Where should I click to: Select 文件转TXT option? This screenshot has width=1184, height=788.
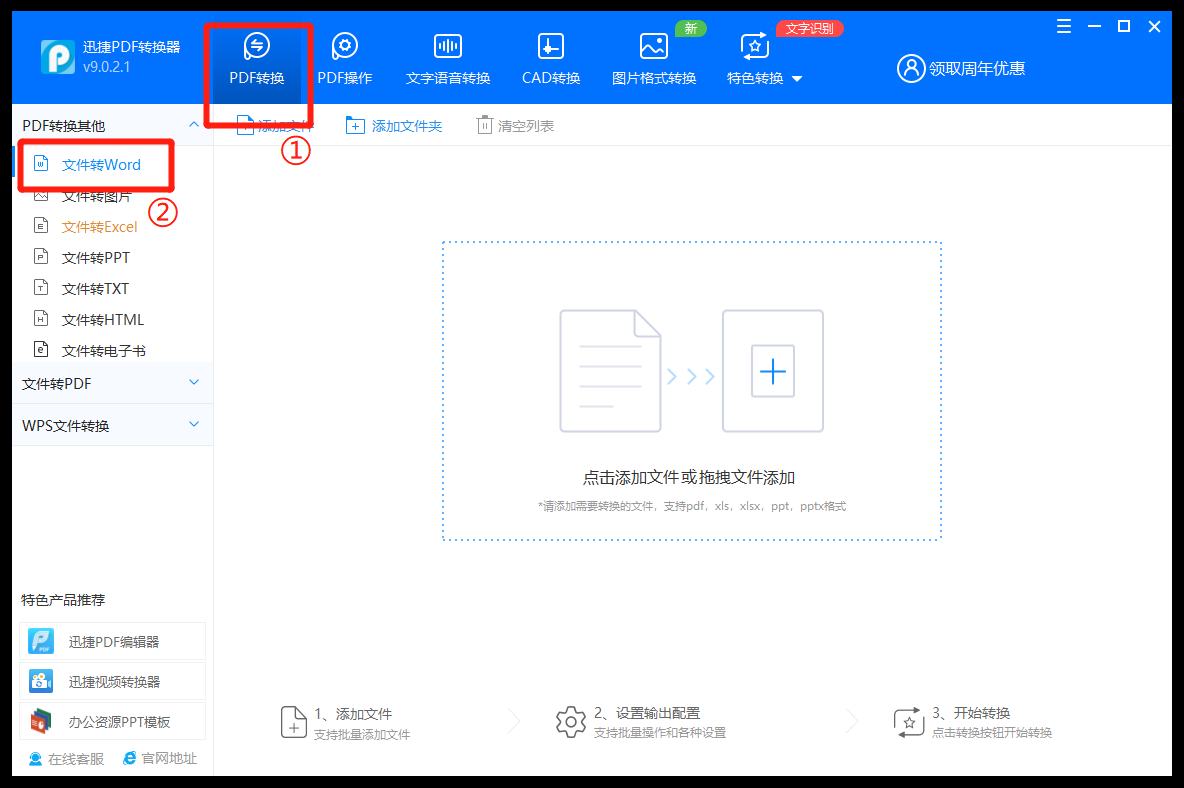(x=95, y=288)
